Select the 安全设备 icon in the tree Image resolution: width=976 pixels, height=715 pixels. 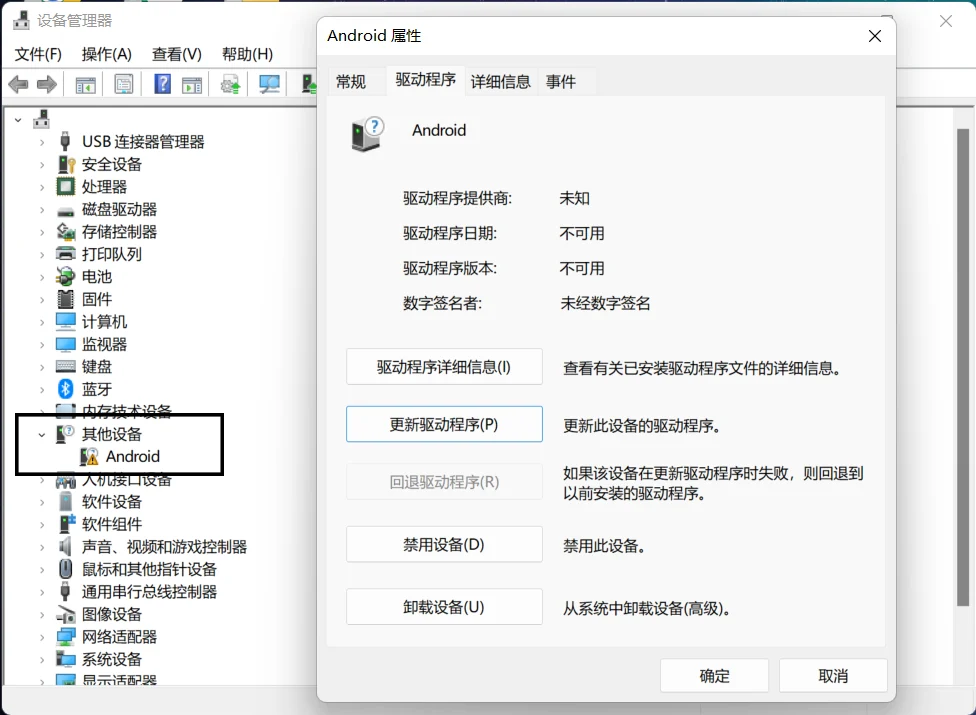pos(66,164)
